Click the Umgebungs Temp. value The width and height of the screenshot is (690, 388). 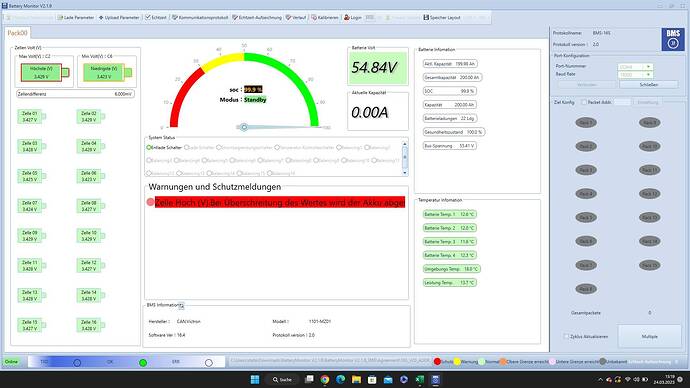point(451,269)
